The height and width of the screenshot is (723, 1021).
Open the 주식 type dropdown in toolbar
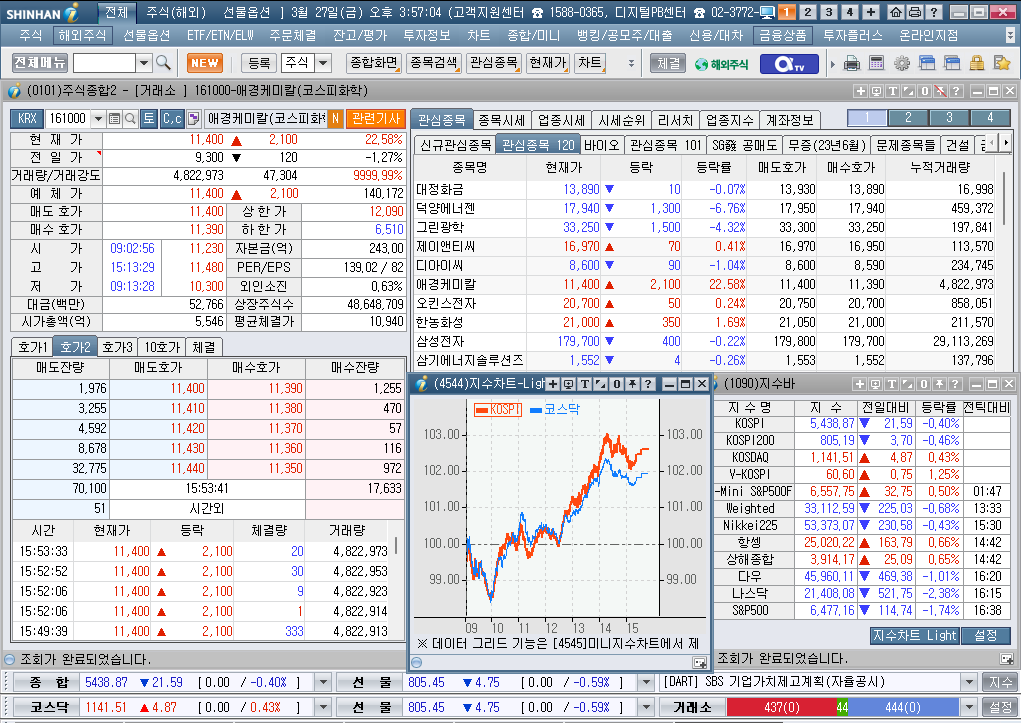(x=323, y=63)
